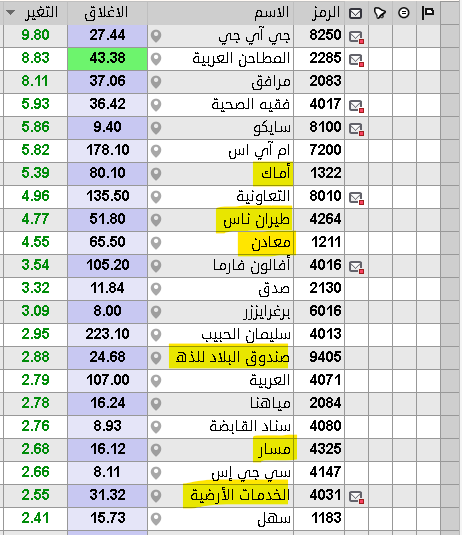462x535 pixels.
Task: Click the tag icon in the header
Action: coord(380,13)
